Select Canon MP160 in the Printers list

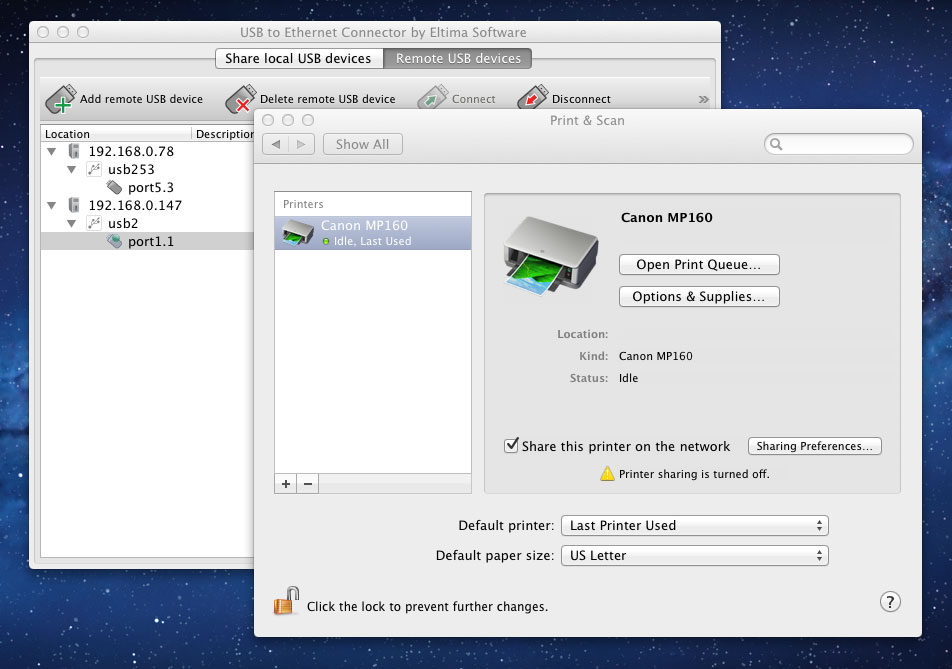point(373,233)
